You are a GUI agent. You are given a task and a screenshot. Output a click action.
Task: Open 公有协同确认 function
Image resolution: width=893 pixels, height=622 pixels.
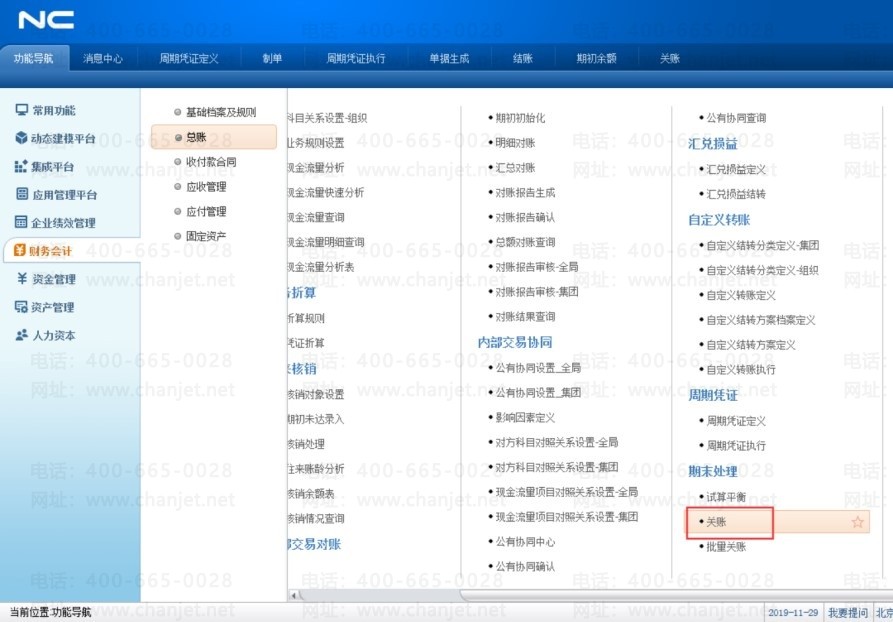click(x=525, y=566)
